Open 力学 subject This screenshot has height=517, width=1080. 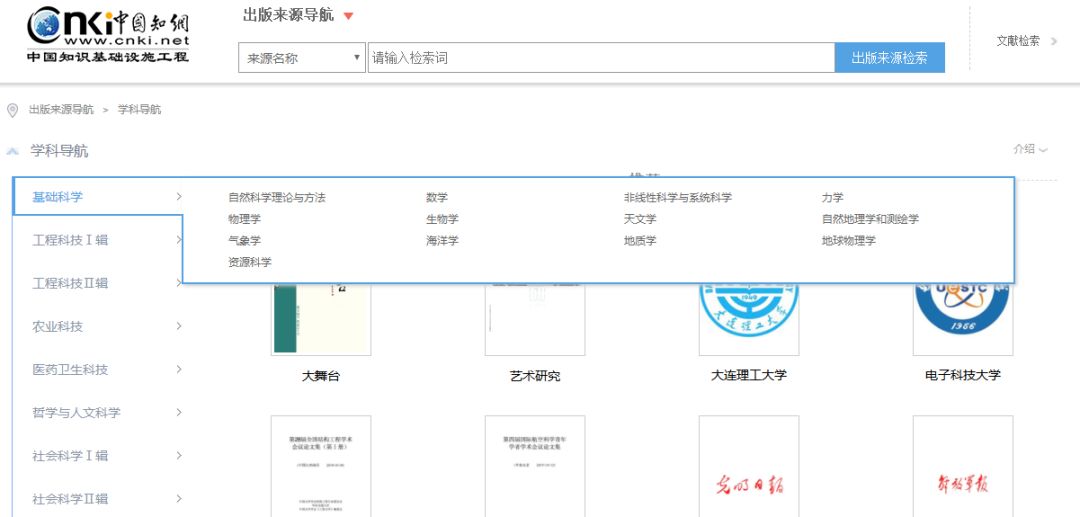tap(832, 198)
